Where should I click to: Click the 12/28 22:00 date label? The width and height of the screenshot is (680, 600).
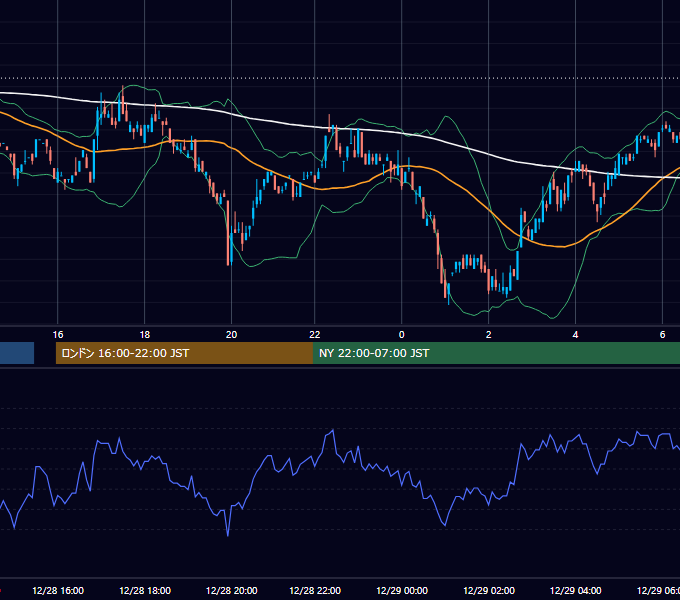[315, 590]
